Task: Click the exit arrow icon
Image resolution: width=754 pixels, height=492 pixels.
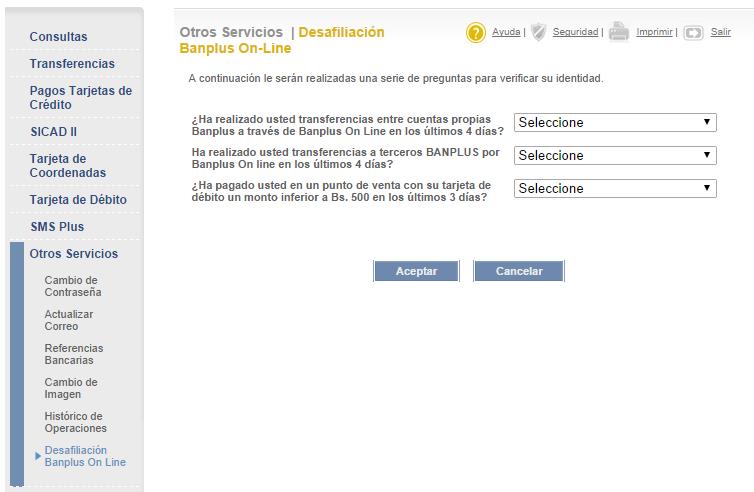Action: point(693,33)
